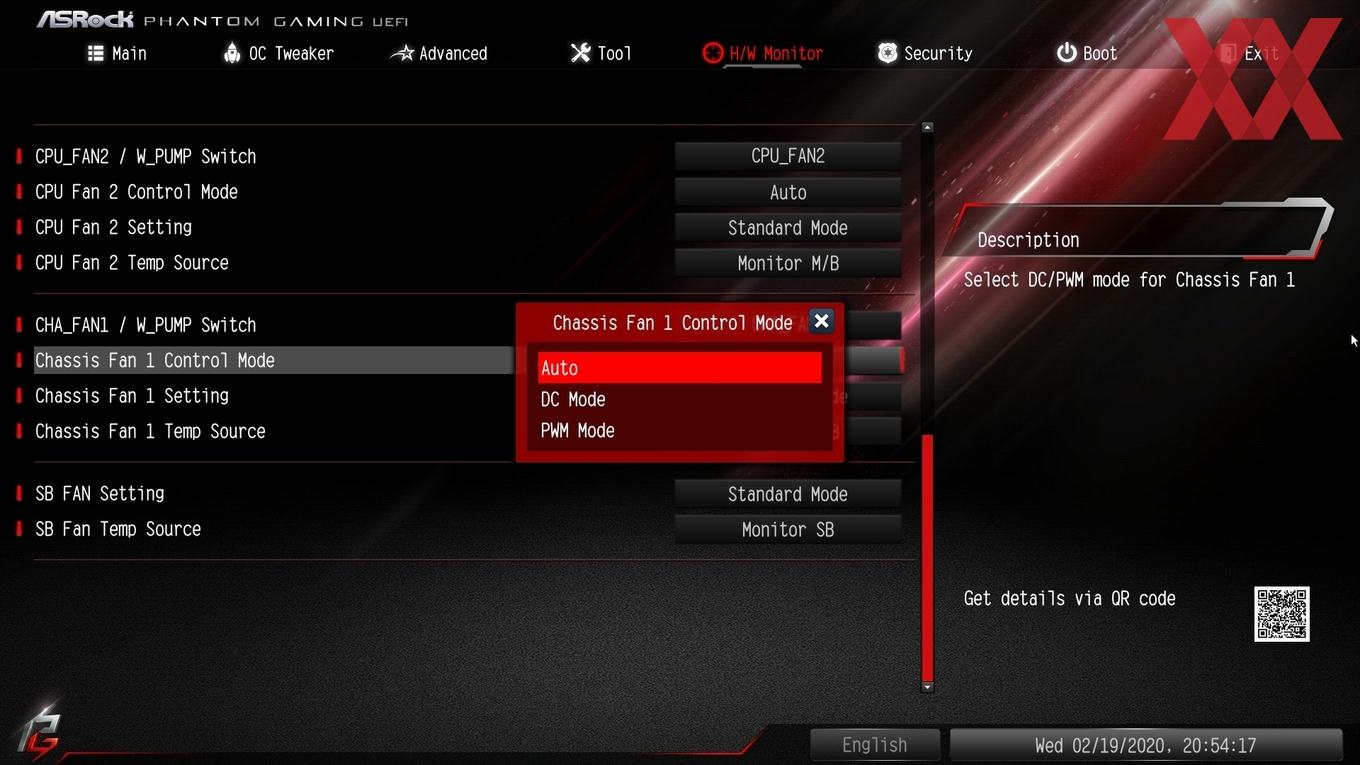The width and height of the screenshot is (1360, 765).
Task: Open CPU_FAN2 / W_PUMP Switch dropdown
Action: 788,156
